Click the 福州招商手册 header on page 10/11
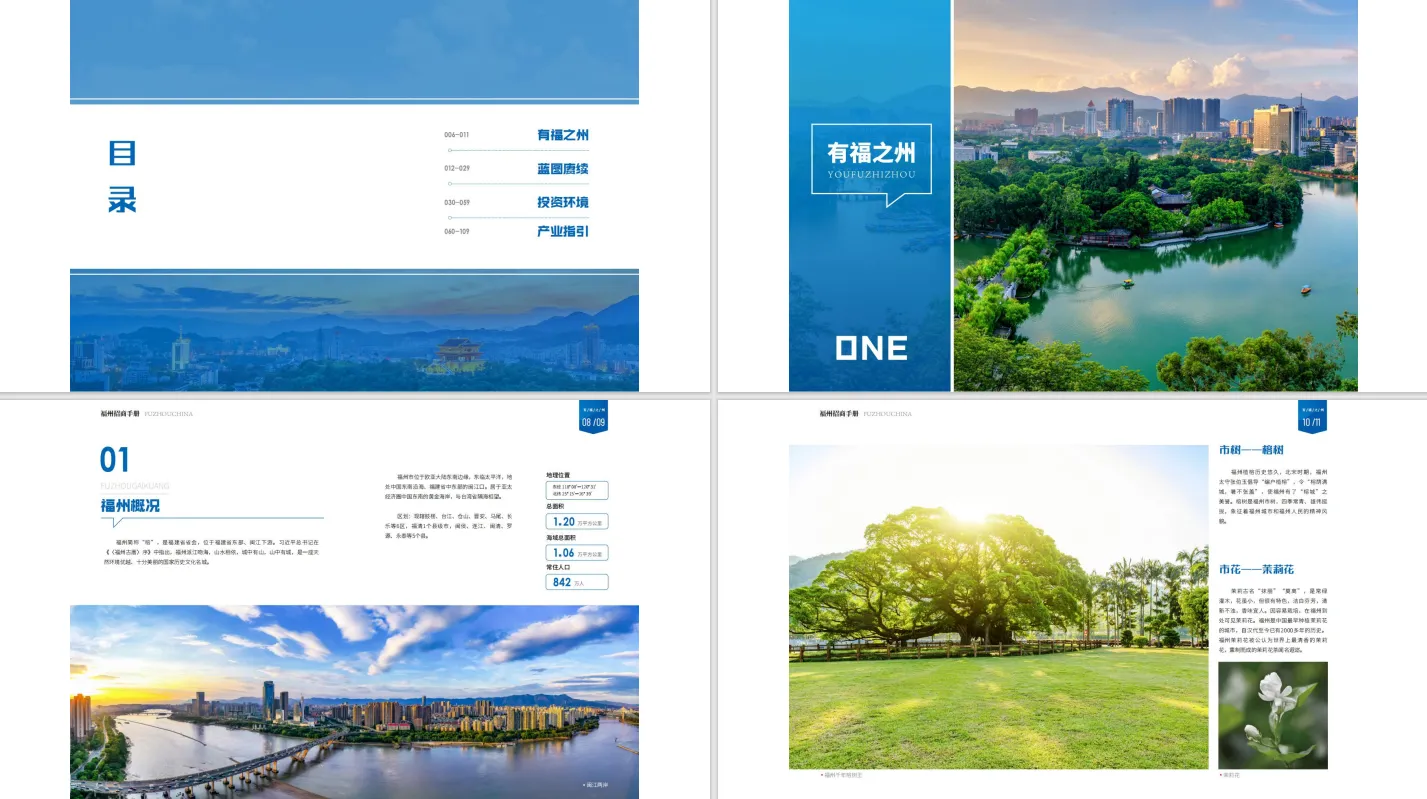The width and height of the screenshot is (1427, 799). (x=839, y=413)
